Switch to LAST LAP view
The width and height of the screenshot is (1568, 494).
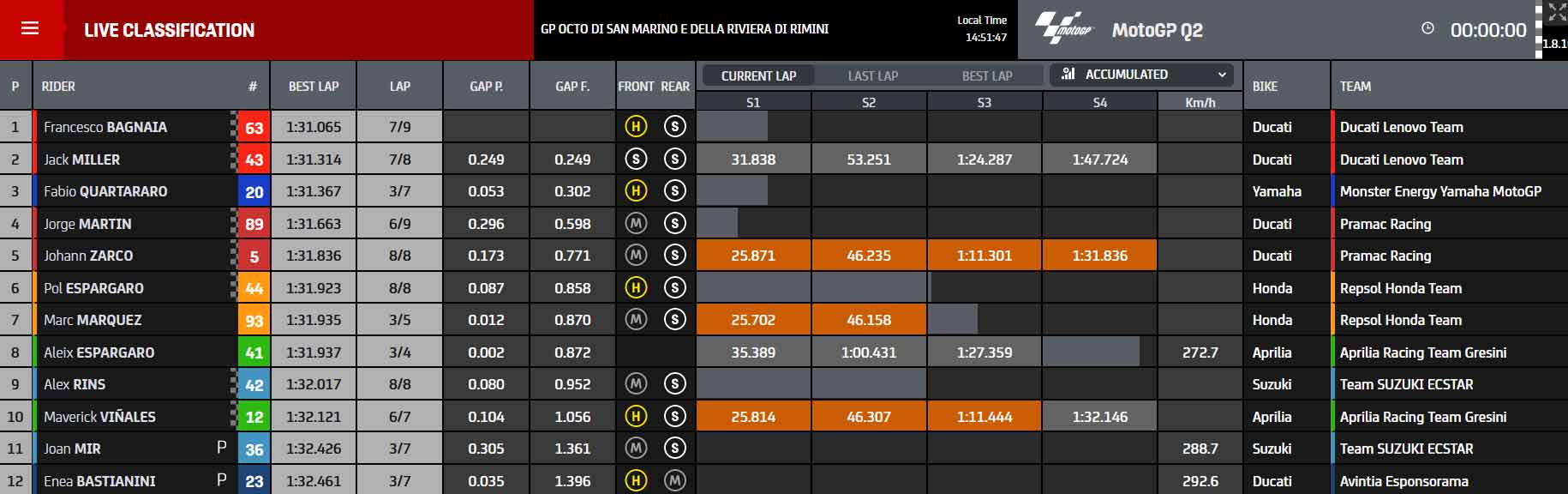(x=873, y=75)
